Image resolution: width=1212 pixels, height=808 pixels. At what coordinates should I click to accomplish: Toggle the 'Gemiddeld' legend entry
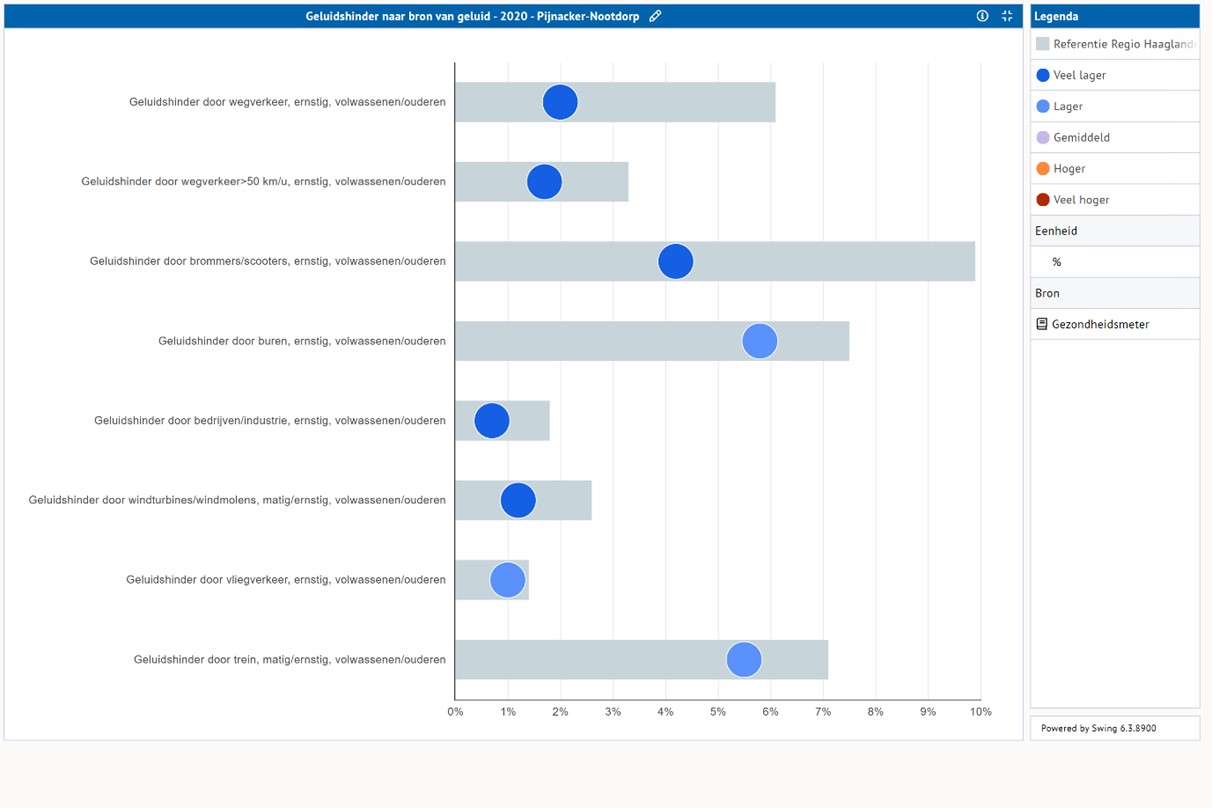click(1080, 138)
